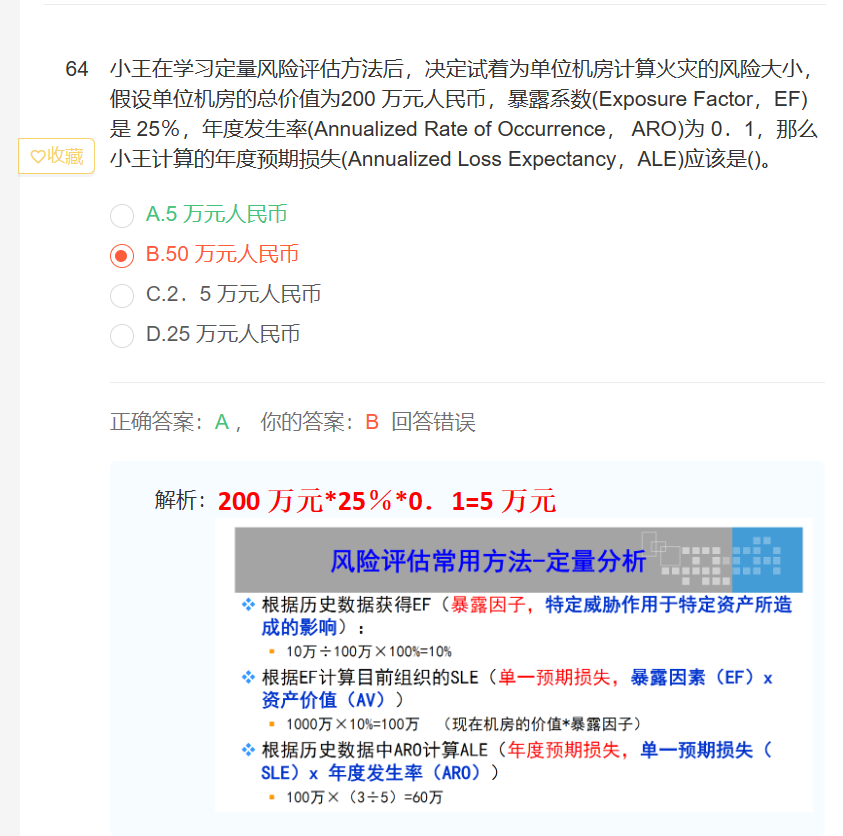The image size is (843, 836).
Task: Pick radio button for option D
Action: click(x=122, y=335)
